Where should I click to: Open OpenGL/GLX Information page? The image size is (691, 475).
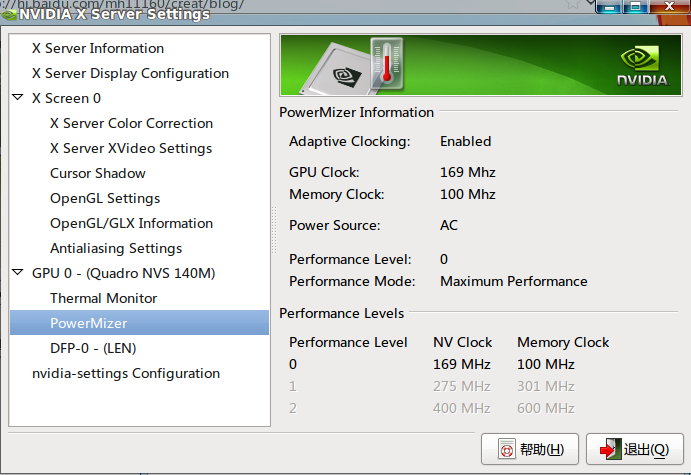point(131,223)
